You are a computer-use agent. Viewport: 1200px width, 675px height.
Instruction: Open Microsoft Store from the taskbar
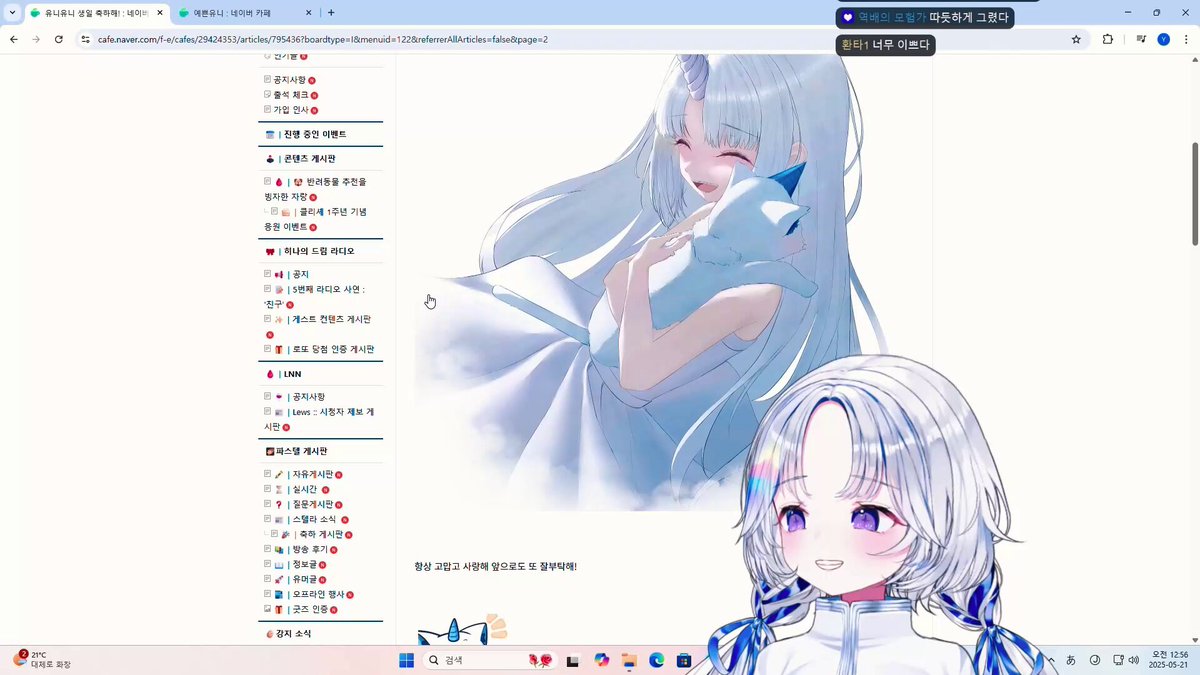tap(685, 660)
